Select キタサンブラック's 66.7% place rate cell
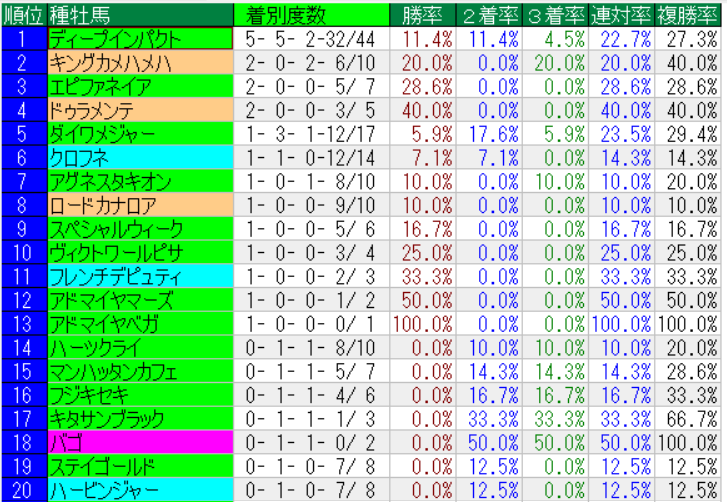This screenshot has height=502, width=727. pos(688,419)
